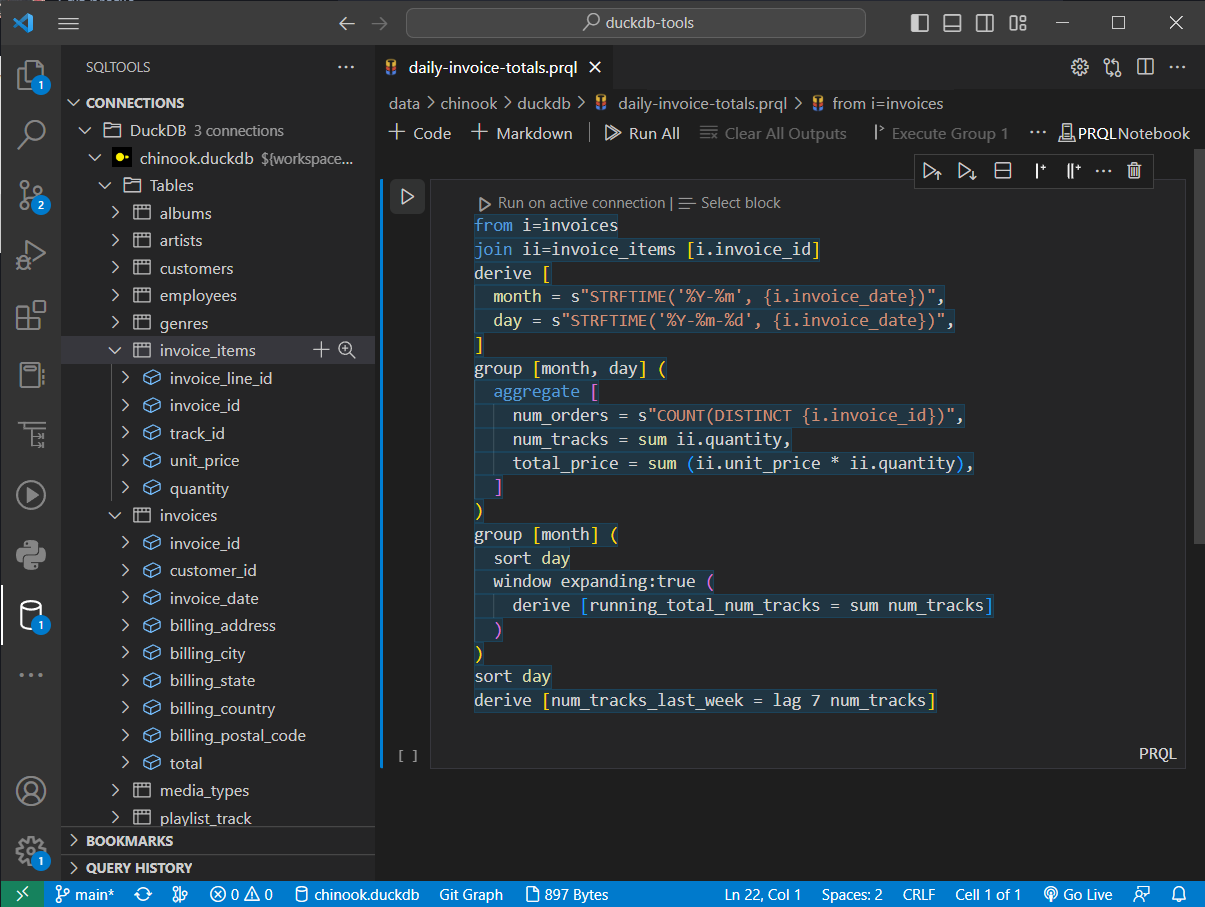The image size is (1205, 907).
Task: Open the hamburger application menu
Action: tap(68, 23)
